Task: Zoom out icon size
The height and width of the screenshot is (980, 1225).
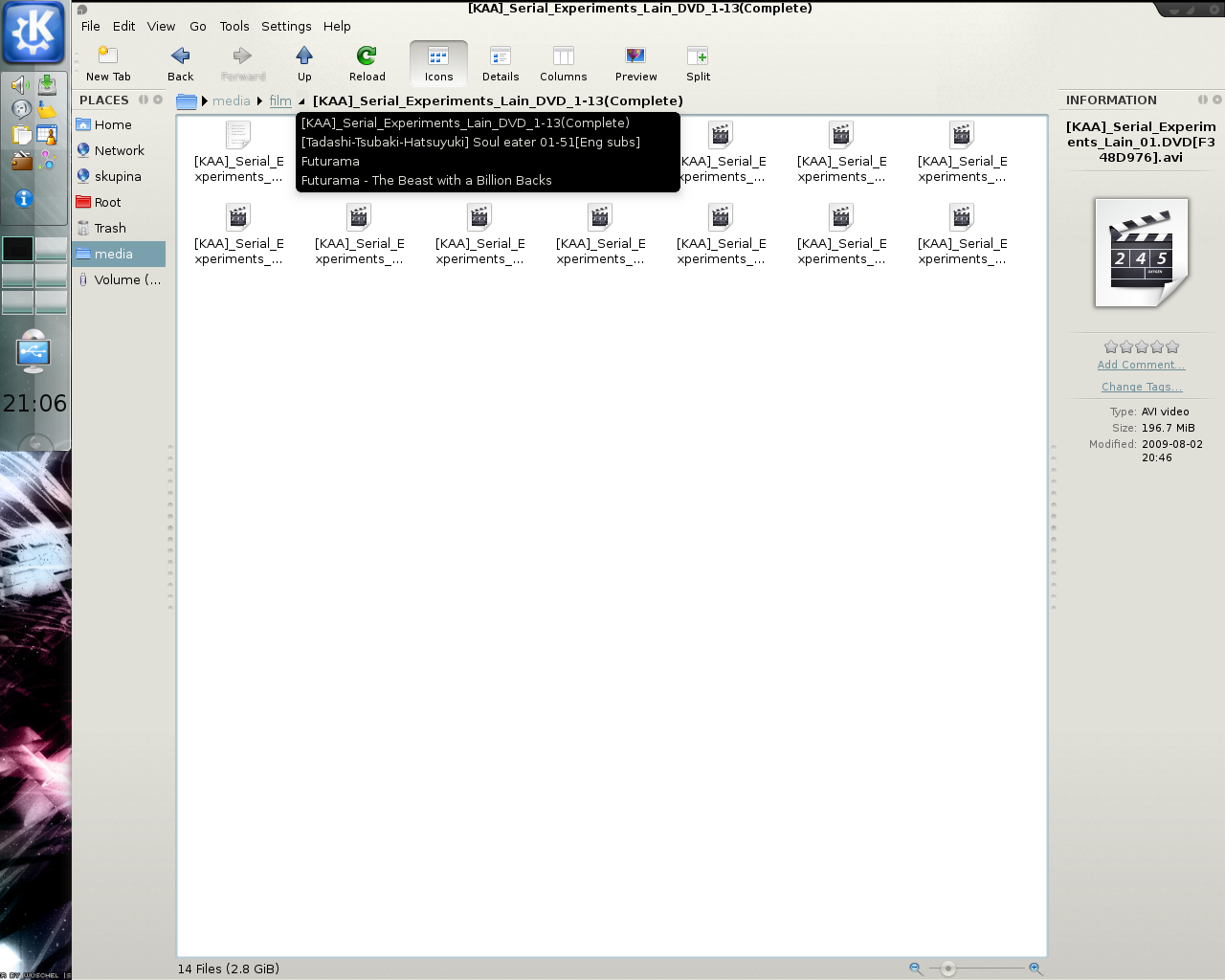Action: click(916, 969)
